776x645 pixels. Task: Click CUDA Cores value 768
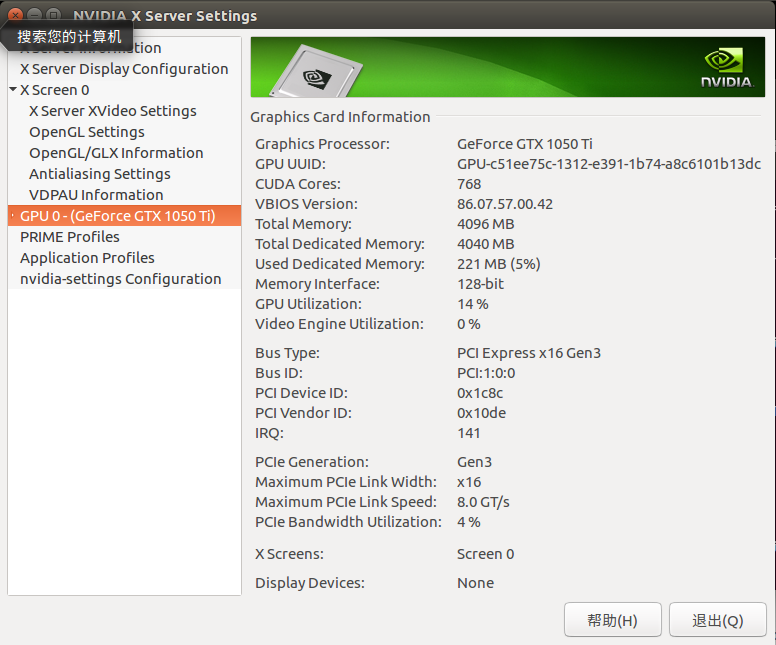tap(469, 184)
